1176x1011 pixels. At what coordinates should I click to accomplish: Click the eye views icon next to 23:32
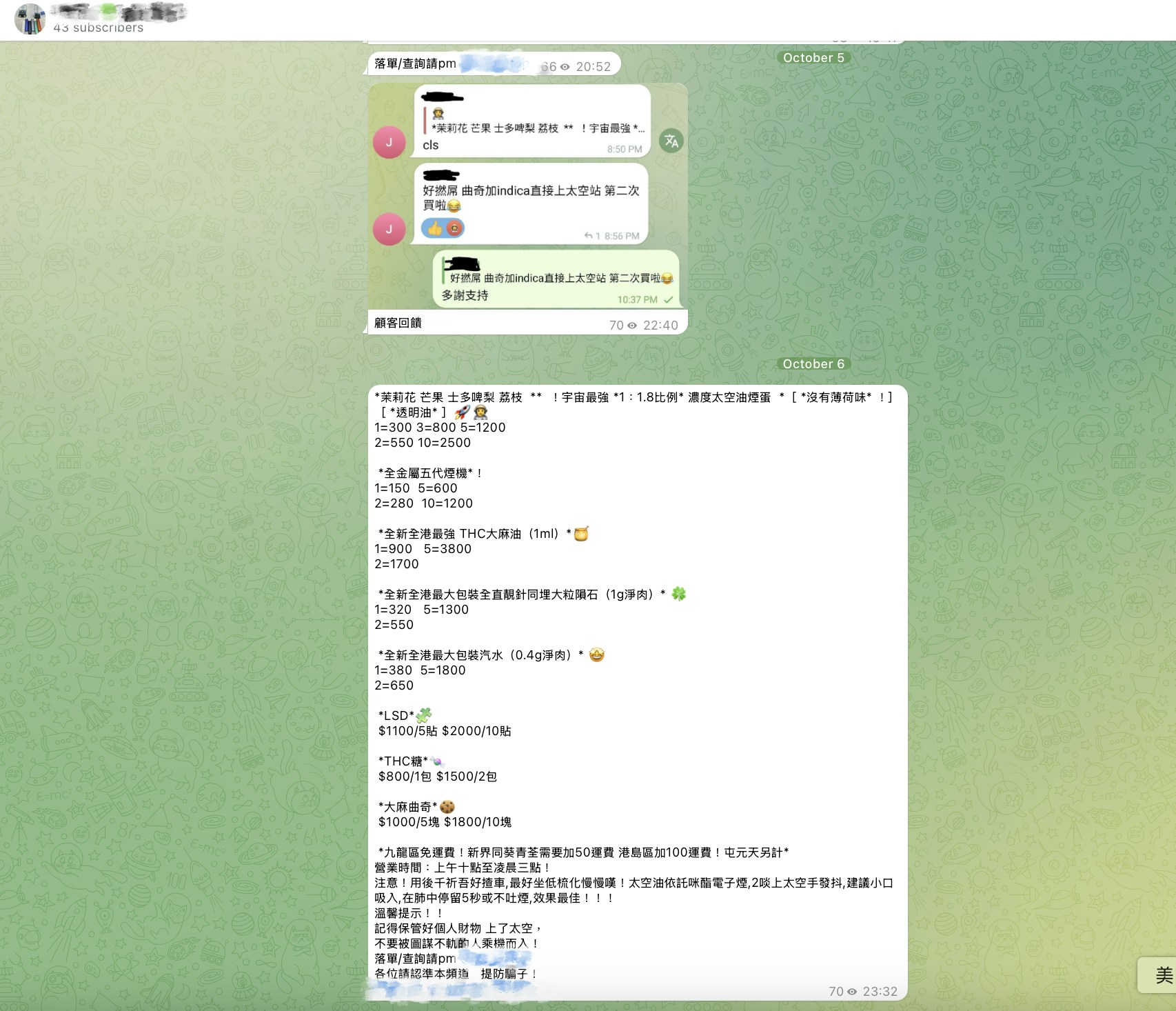tap(852, 992)
